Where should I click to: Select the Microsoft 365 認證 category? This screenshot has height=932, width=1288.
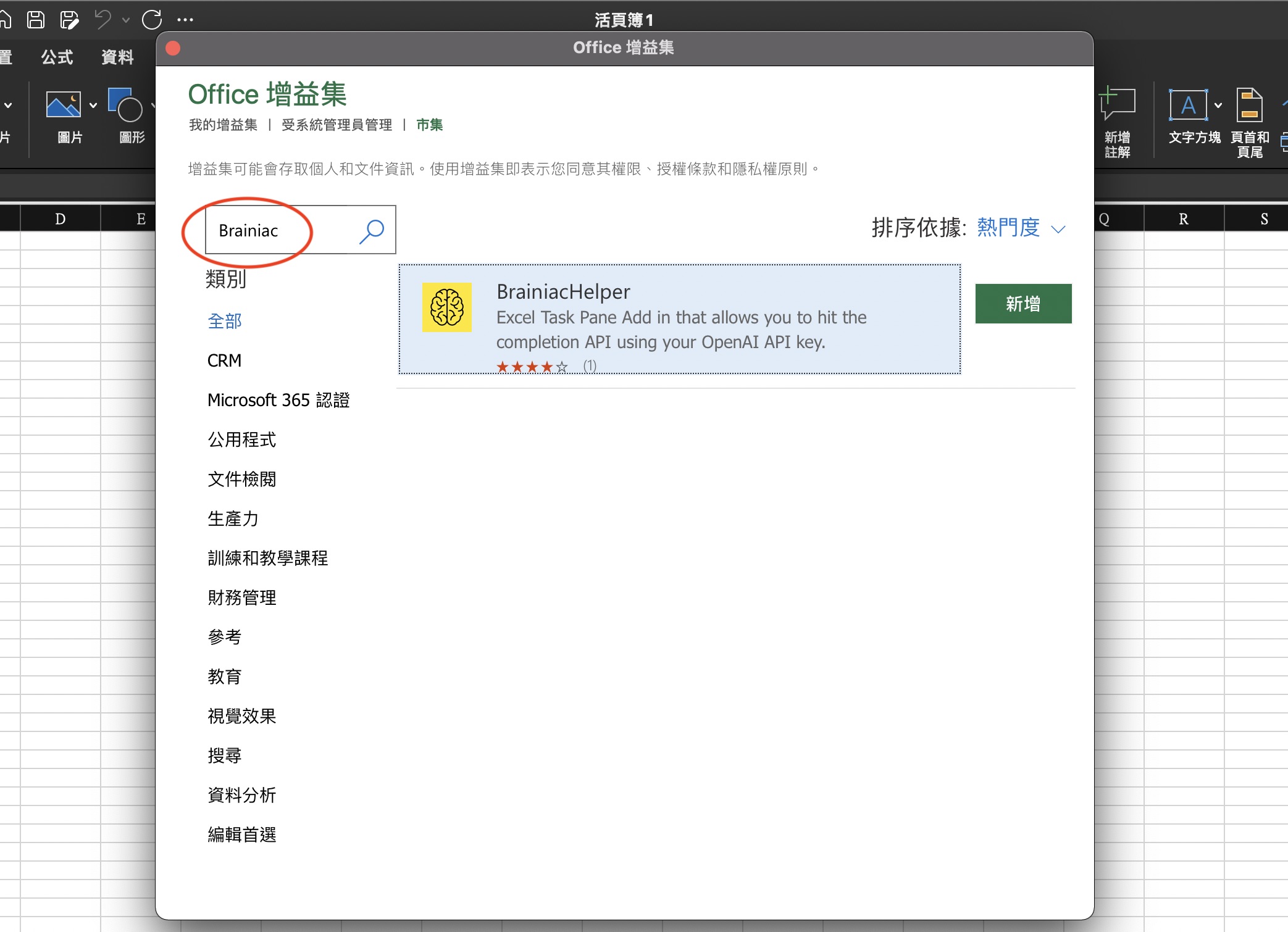278,400
